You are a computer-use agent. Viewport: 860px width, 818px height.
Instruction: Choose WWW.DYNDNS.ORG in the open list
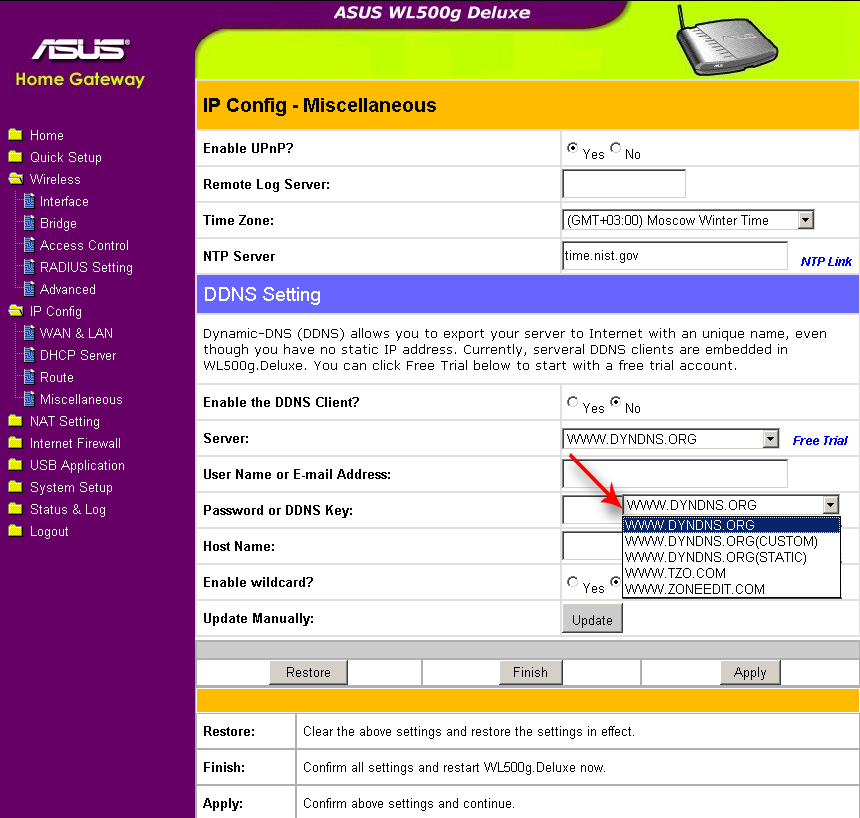(732, 525)
